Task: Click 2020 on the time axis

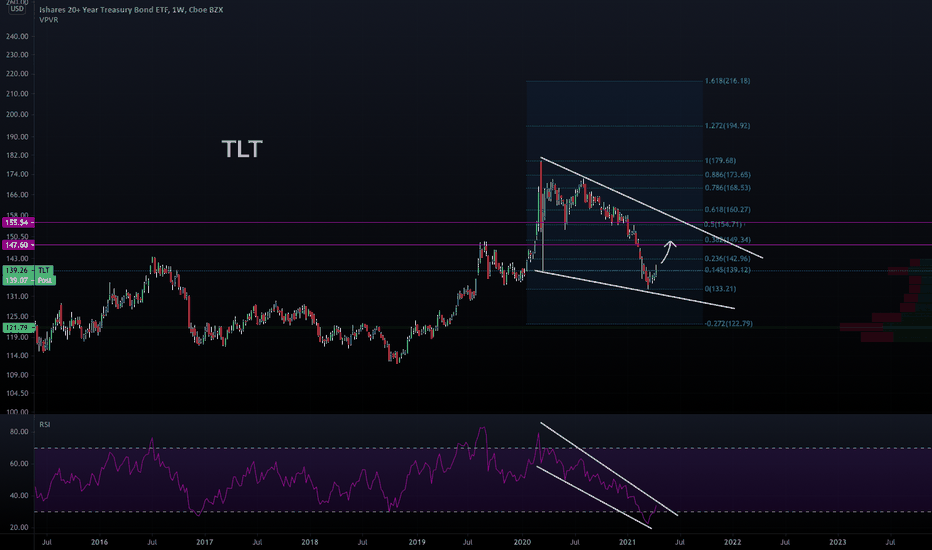Action: [522, 542]
